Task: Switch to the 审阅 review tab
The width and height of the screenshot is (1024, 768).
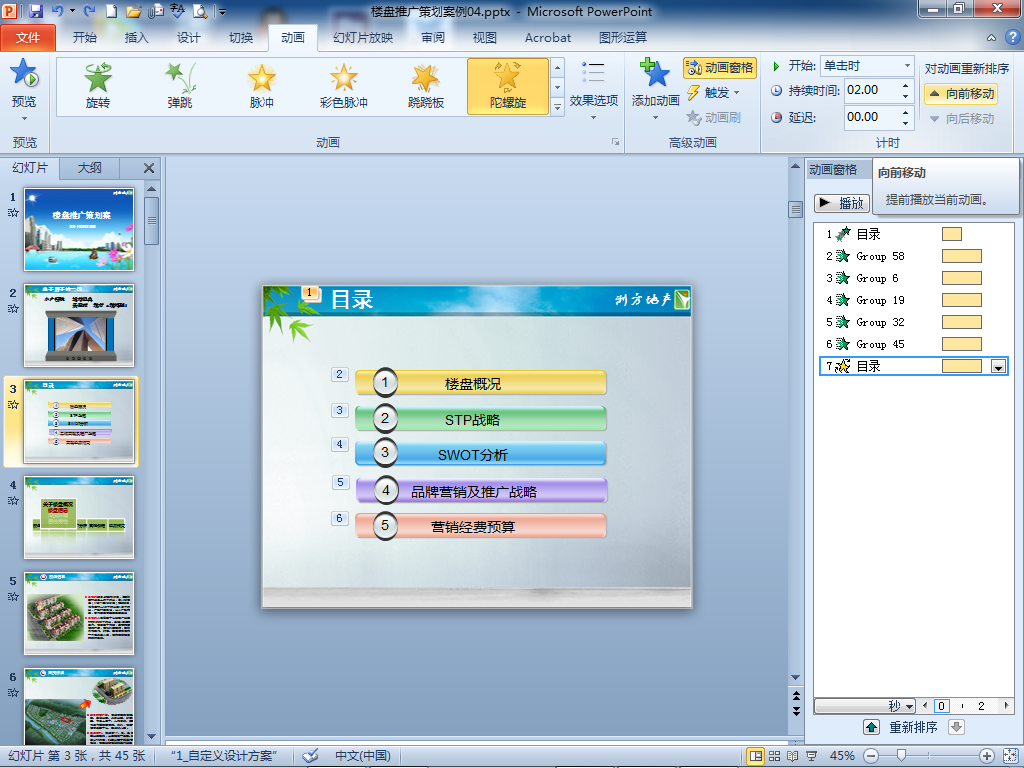Action: pos(432,38)
